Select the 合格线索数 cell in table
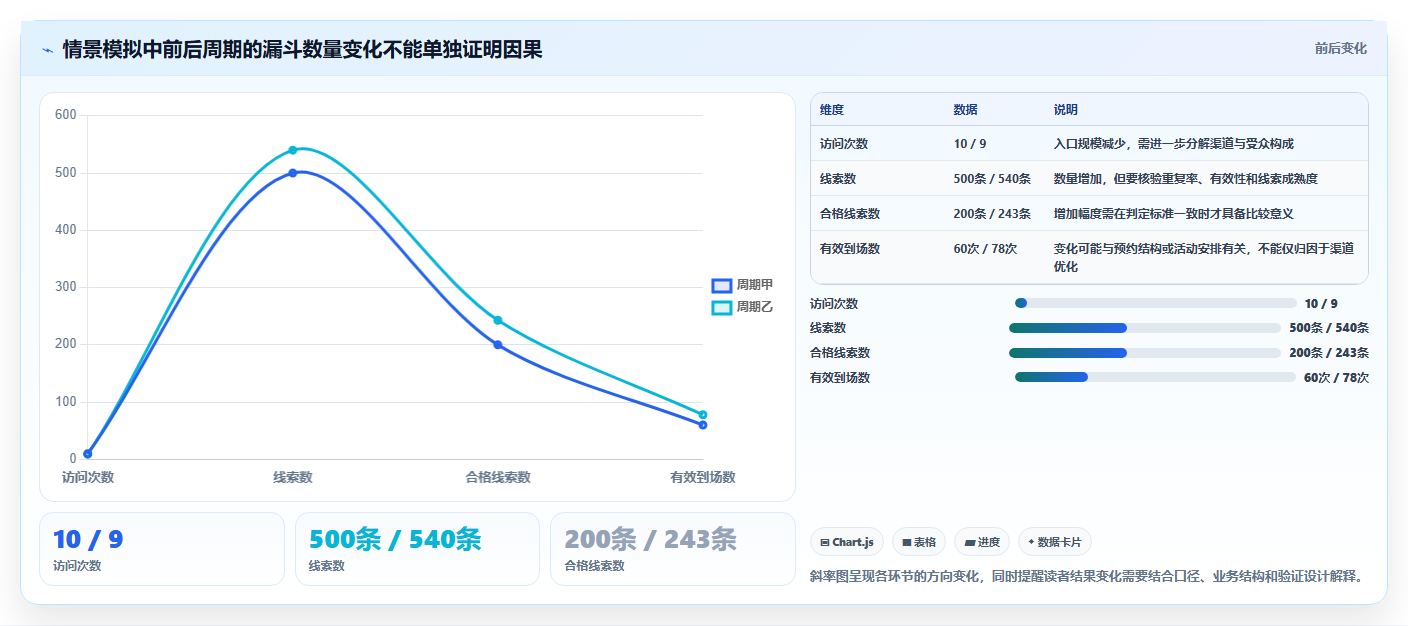 850,214
